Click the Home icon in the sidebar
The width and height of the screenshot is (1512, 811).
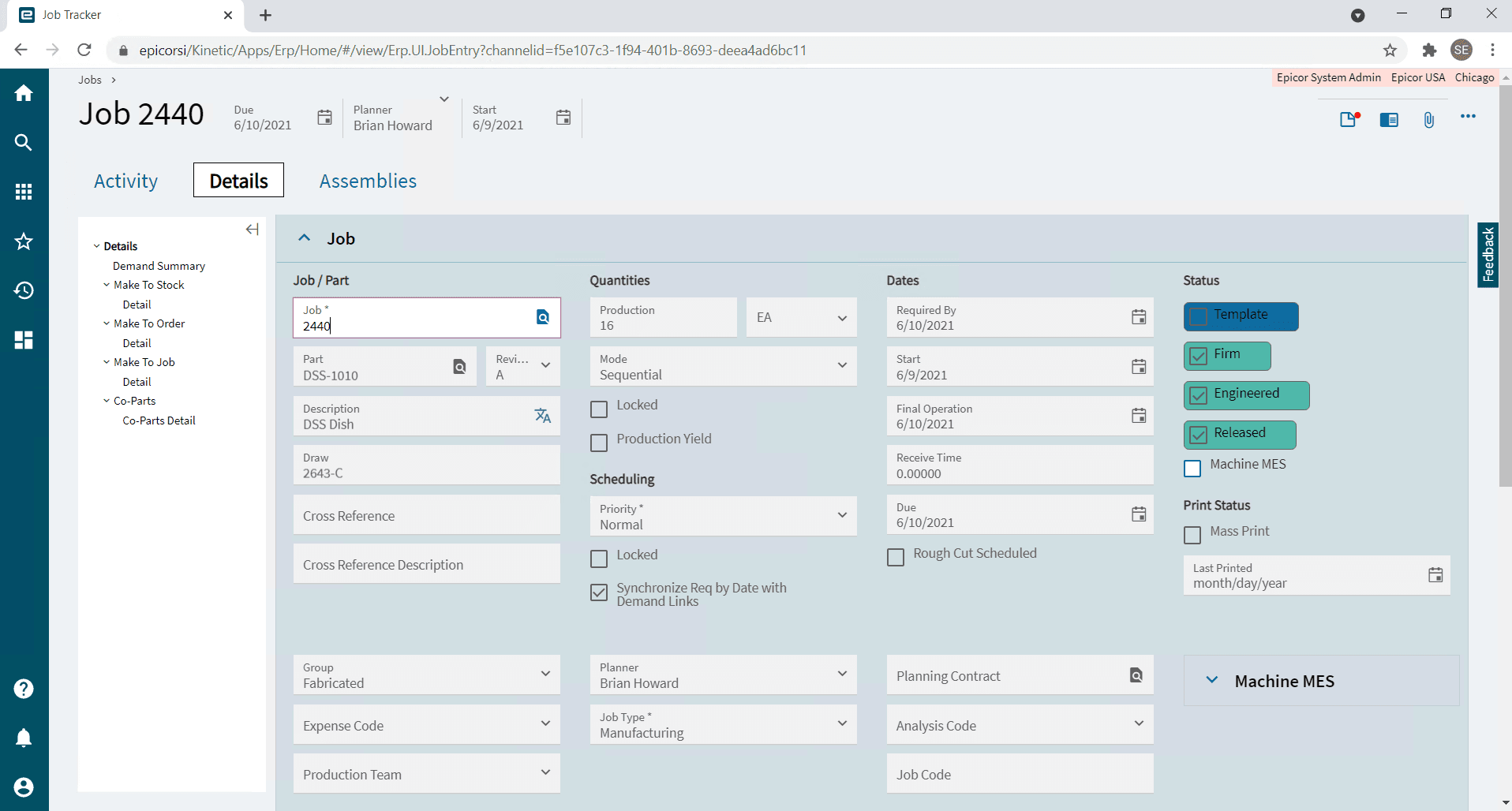click(24, 93)
